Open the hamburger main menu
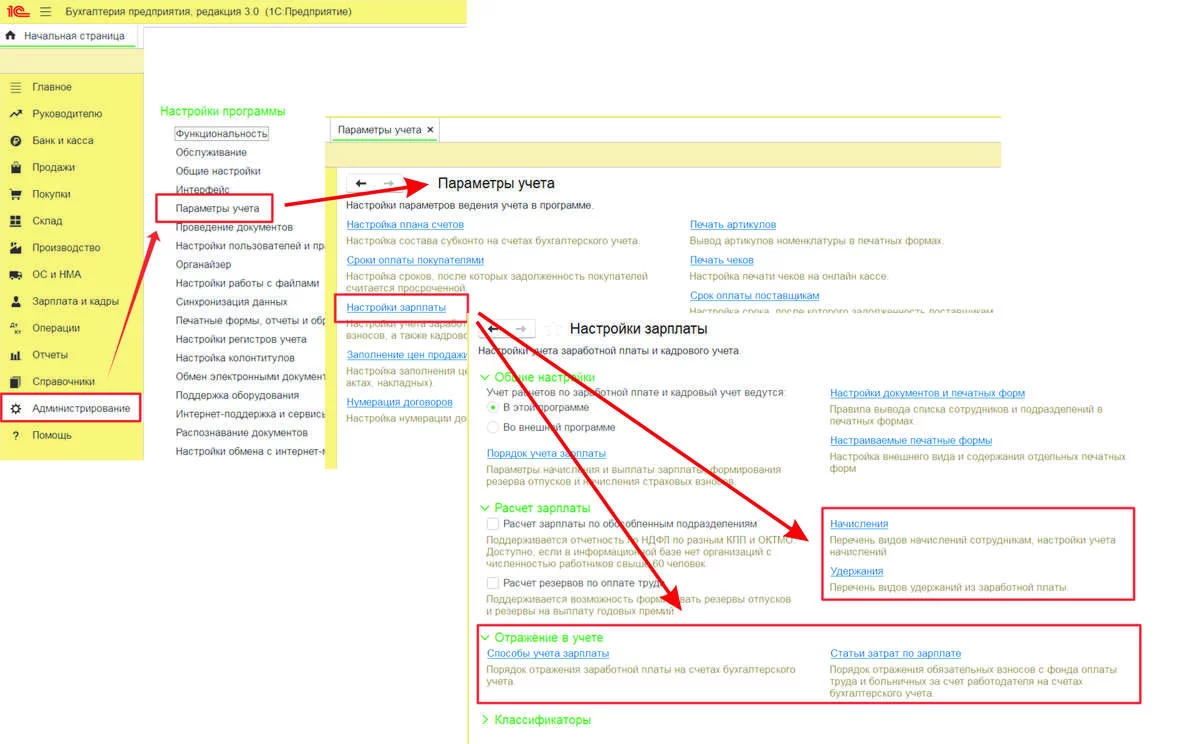The width and height of the screenshot is (1200, 744). pyautogui.click(x=46, y=11)
